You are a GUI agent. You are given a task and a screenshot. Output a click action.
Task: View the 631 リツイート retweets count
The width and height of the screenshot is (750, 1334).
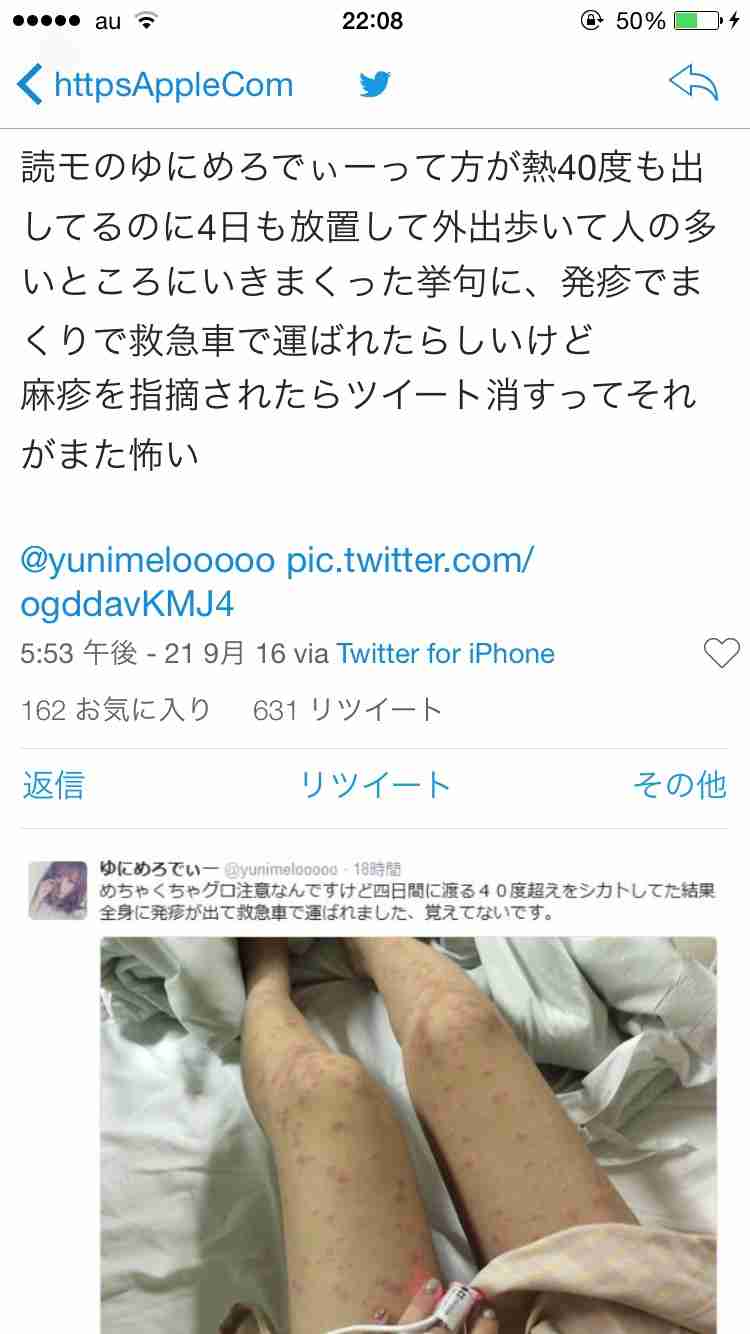(347, 710)
